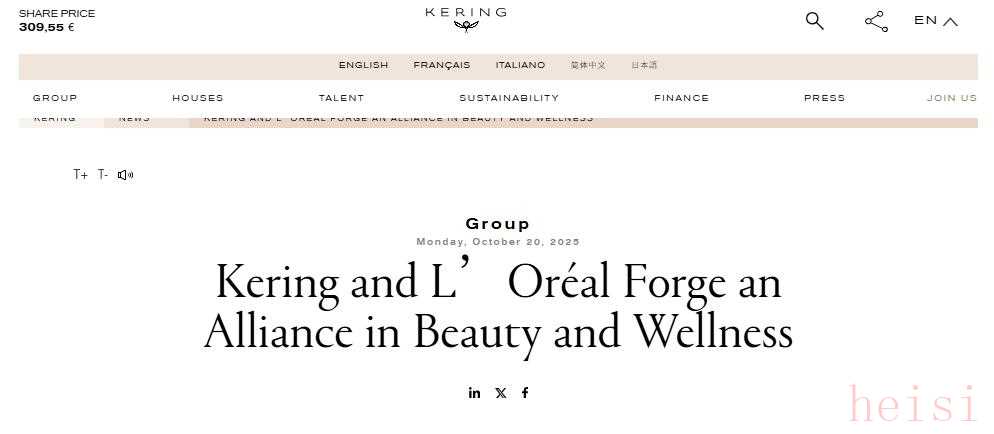Switch language to Italiano
Image resolution: width=994 pixels, height=434 pixels.
coord(521,66)
